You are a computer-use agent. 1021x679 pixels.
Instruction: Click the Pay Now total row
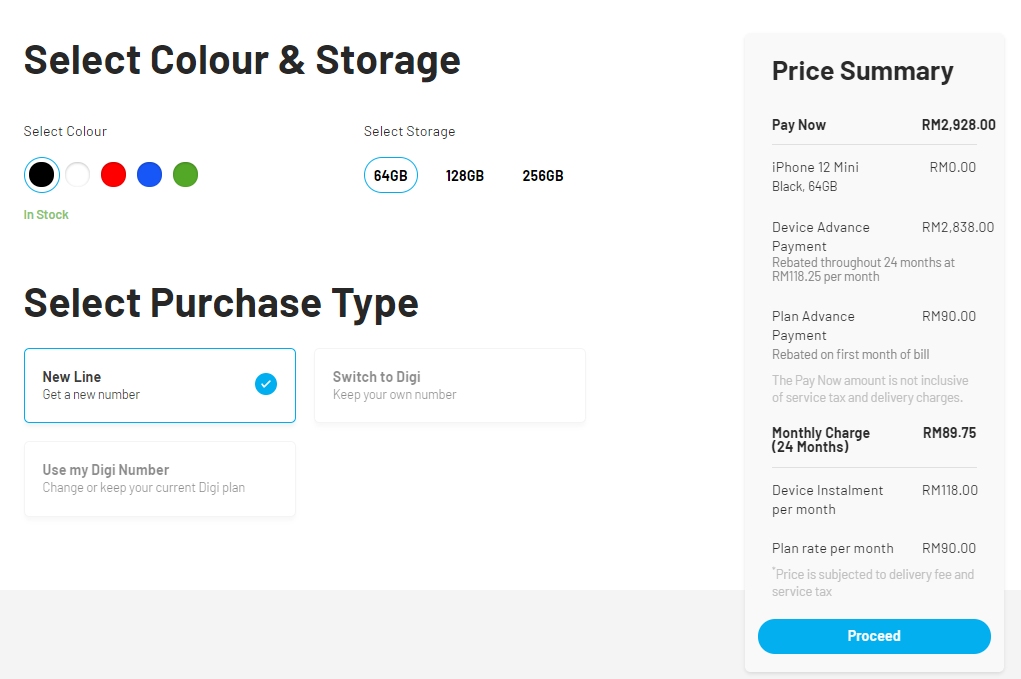click(x=874, y=125)
